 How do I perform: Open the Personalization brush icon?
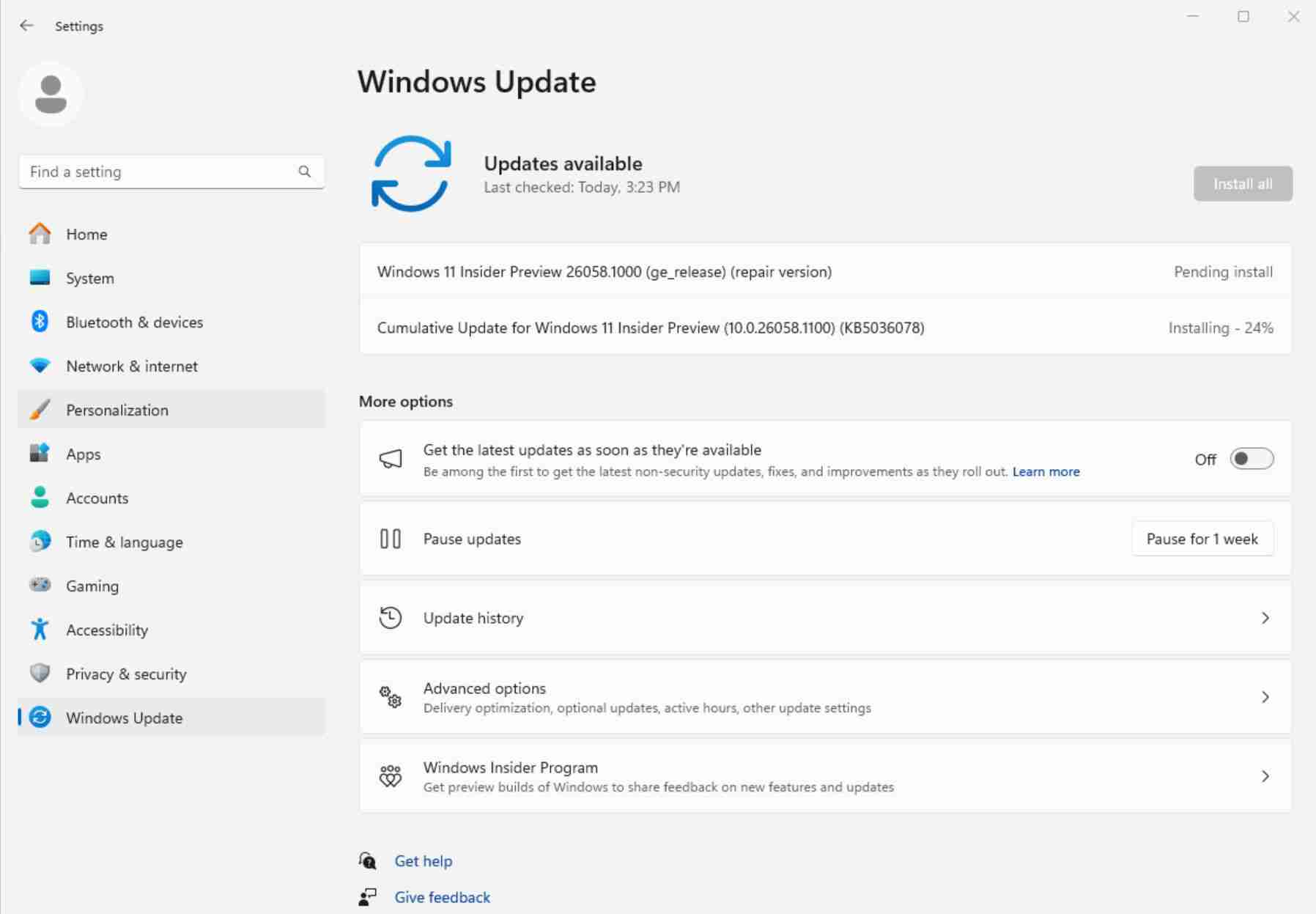pyautogui.click(x=40, y=410)
